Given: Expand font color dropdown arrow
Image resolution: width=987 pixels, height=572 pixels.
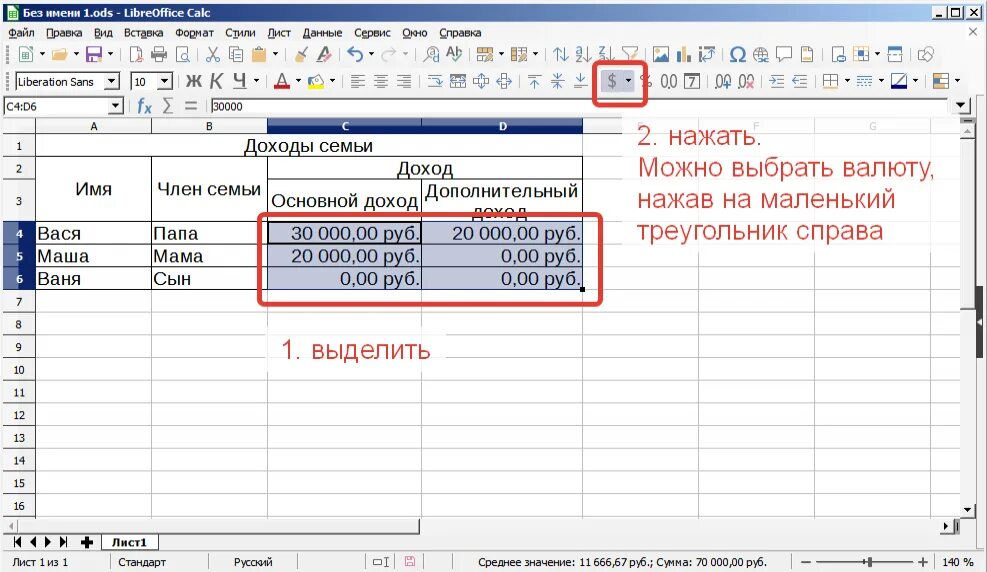Looking at the screenshot, I should pos(298,81).
